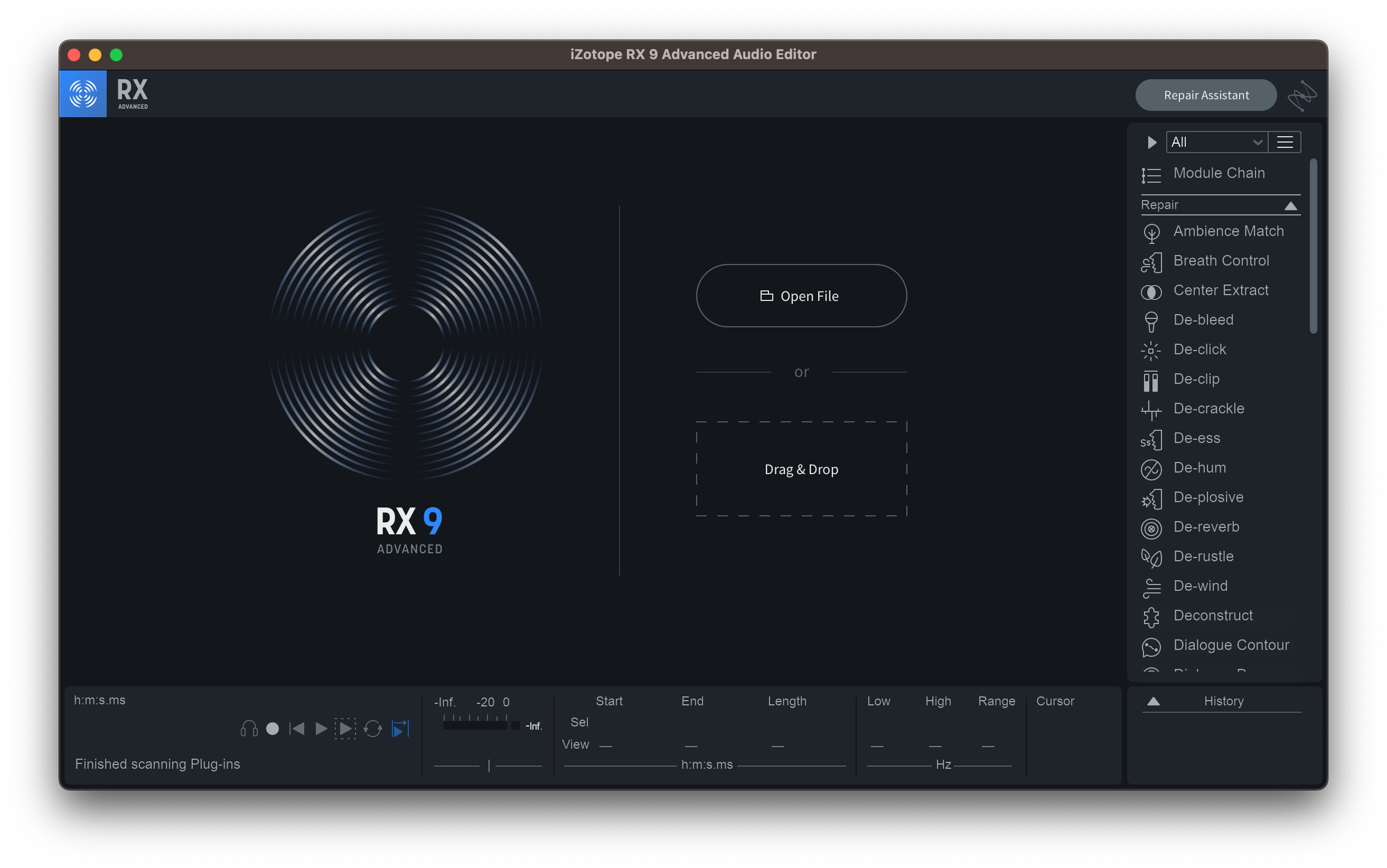Open the Module Chain entry

click(1220, 173)
